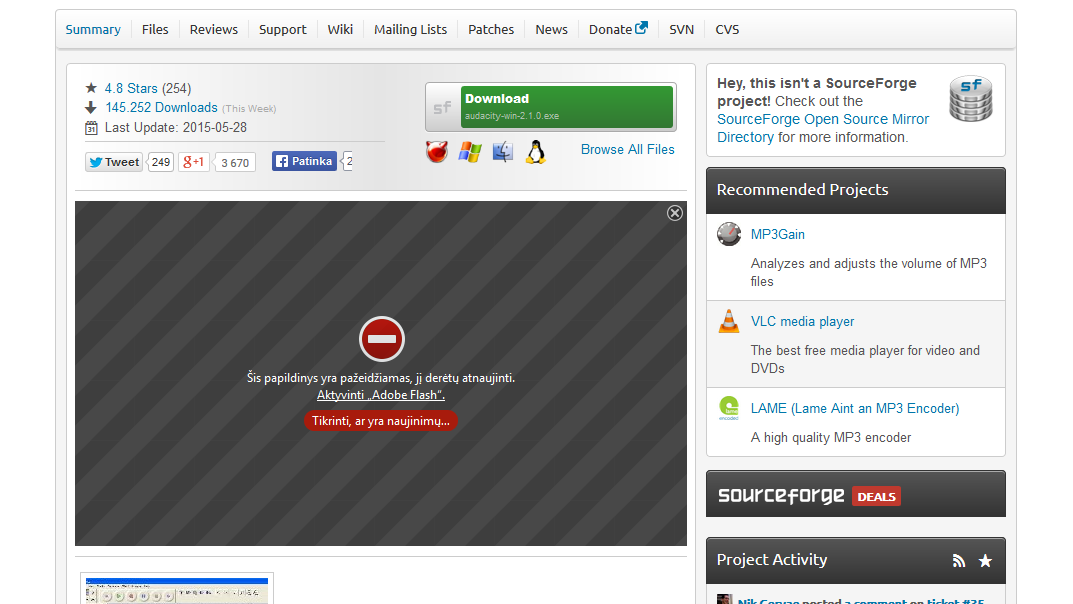
Task: Open the Mailing Lists tab
Action: tap(410, 29)
